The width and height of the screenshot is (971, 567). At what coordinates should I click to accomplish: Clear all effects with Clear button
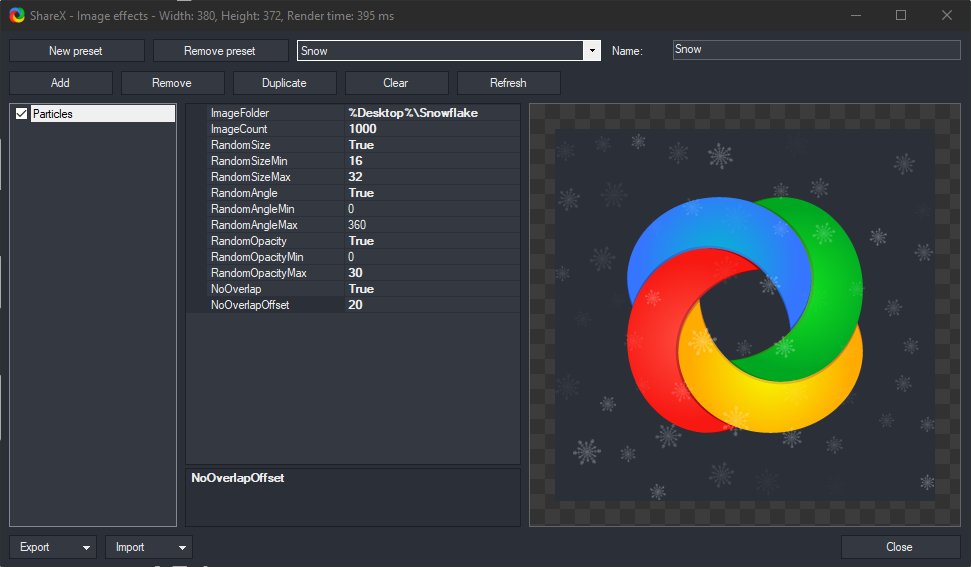click(x=396, y=83)
